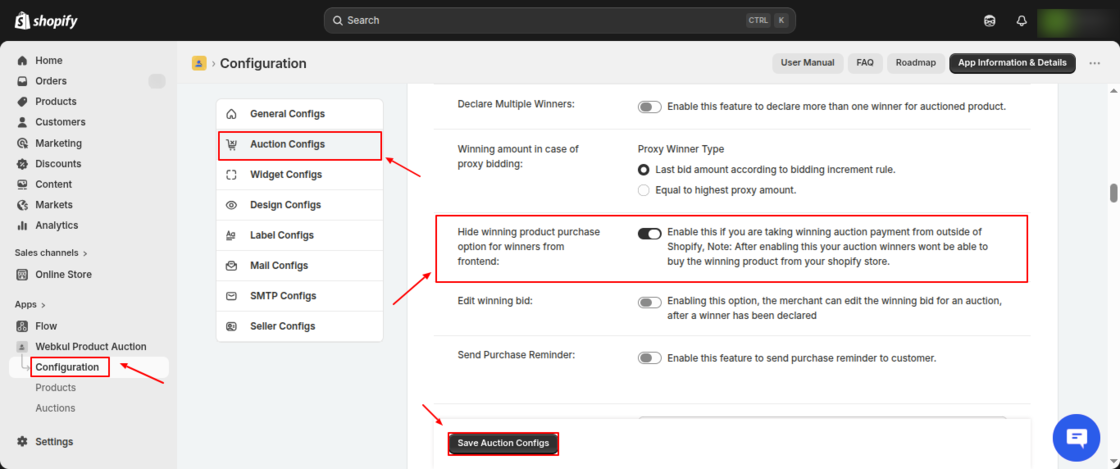Open Widget Configs tab
Image resolution: width=1120 pixels, height=469 pixels.
(299, 175)
